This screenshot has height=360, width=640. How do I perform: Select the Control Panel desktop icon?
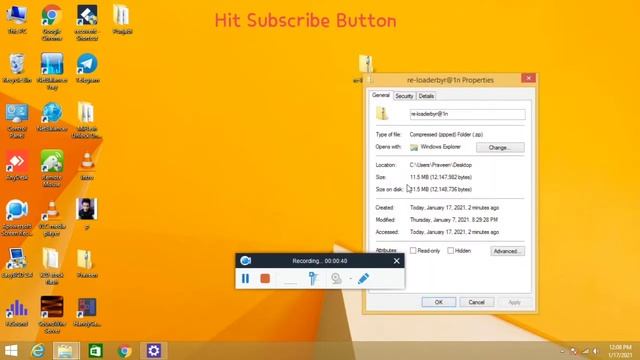click(17, 120)
